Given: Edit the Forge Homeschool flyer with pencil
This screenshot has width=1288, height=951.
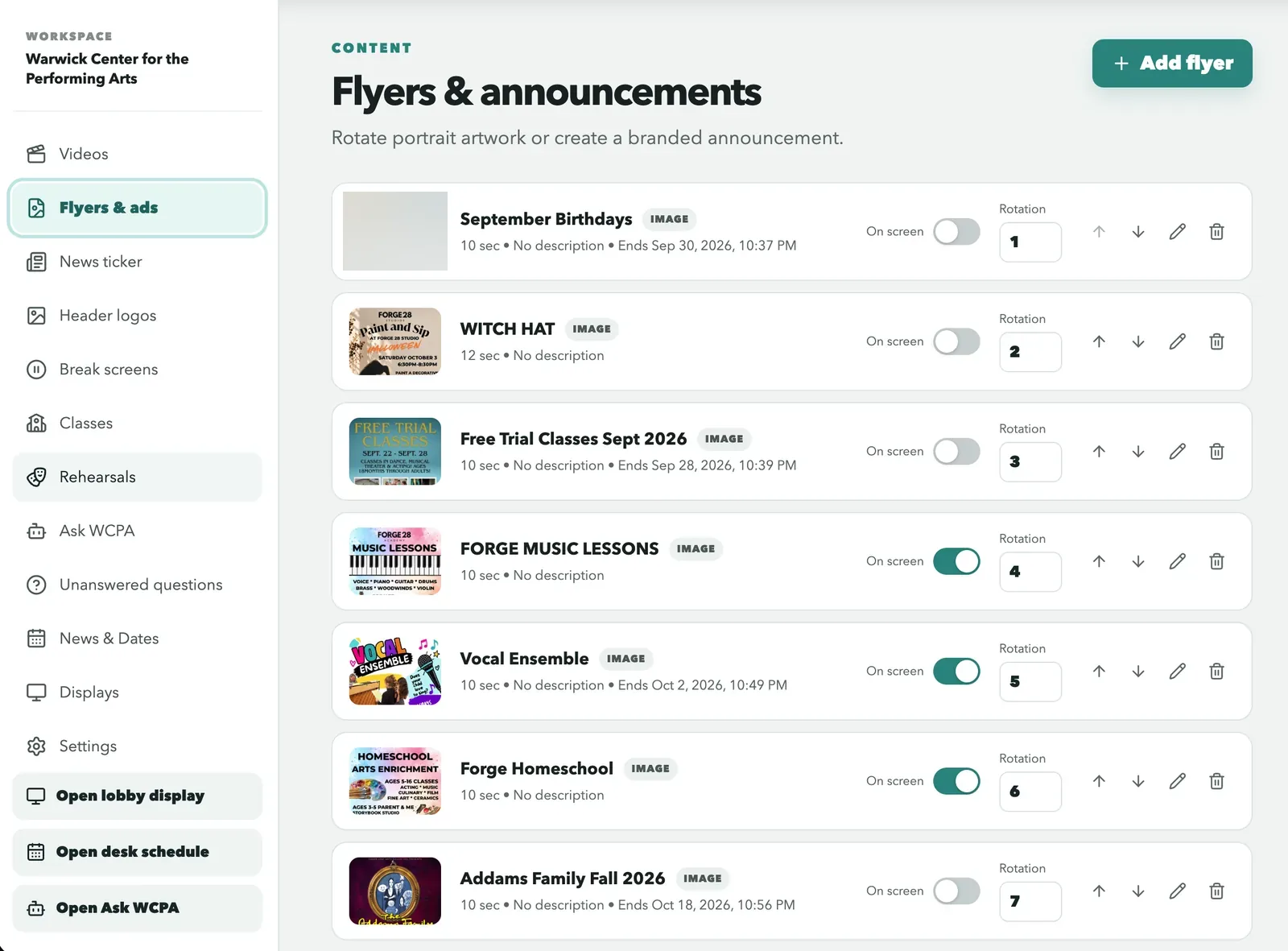Looking at the screenshot, I should click(x=1177, y=781).
